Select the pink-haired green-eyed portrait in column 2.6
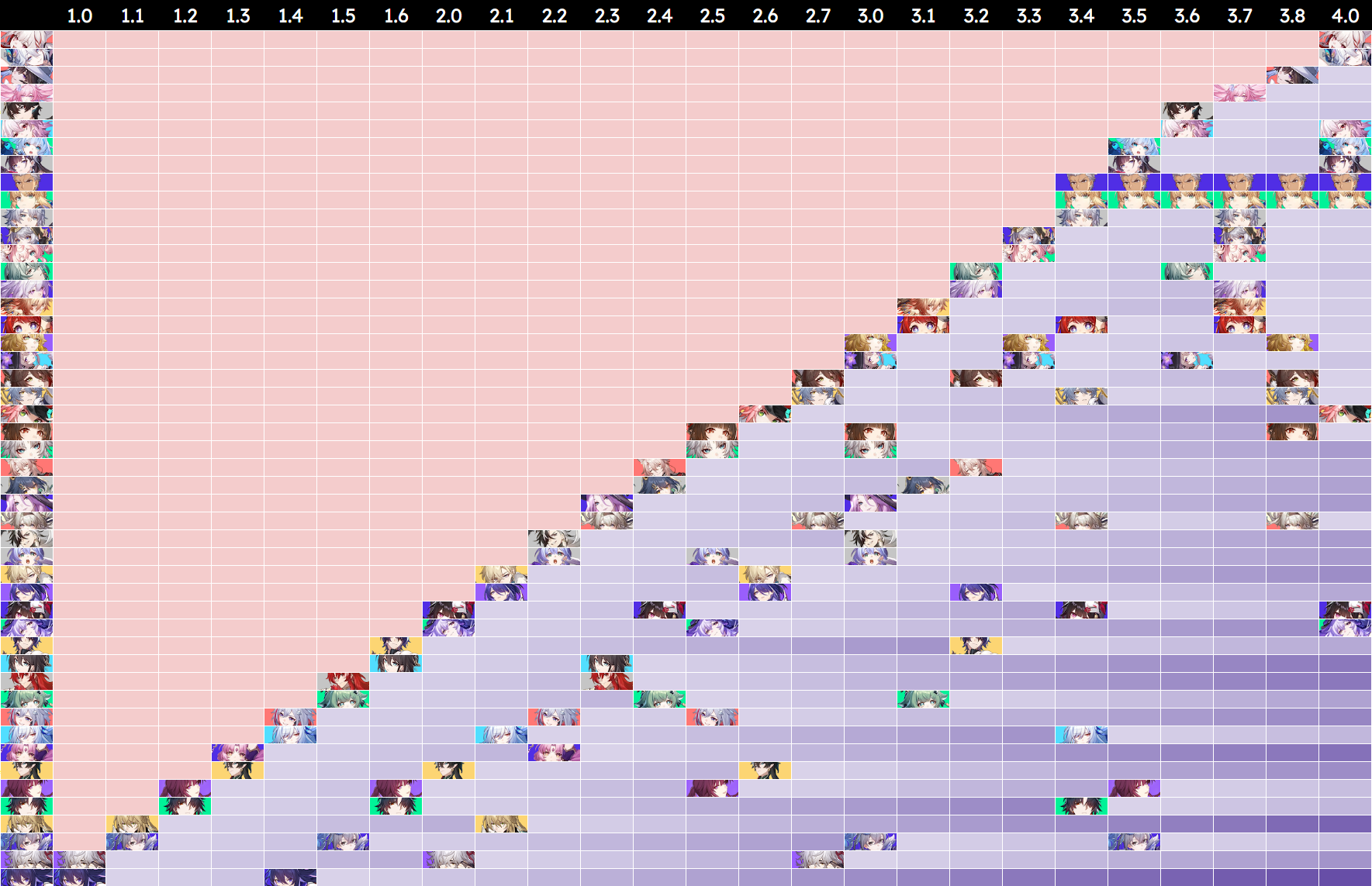Screen dimensions: 1372x886 click(x=765, y=414)
